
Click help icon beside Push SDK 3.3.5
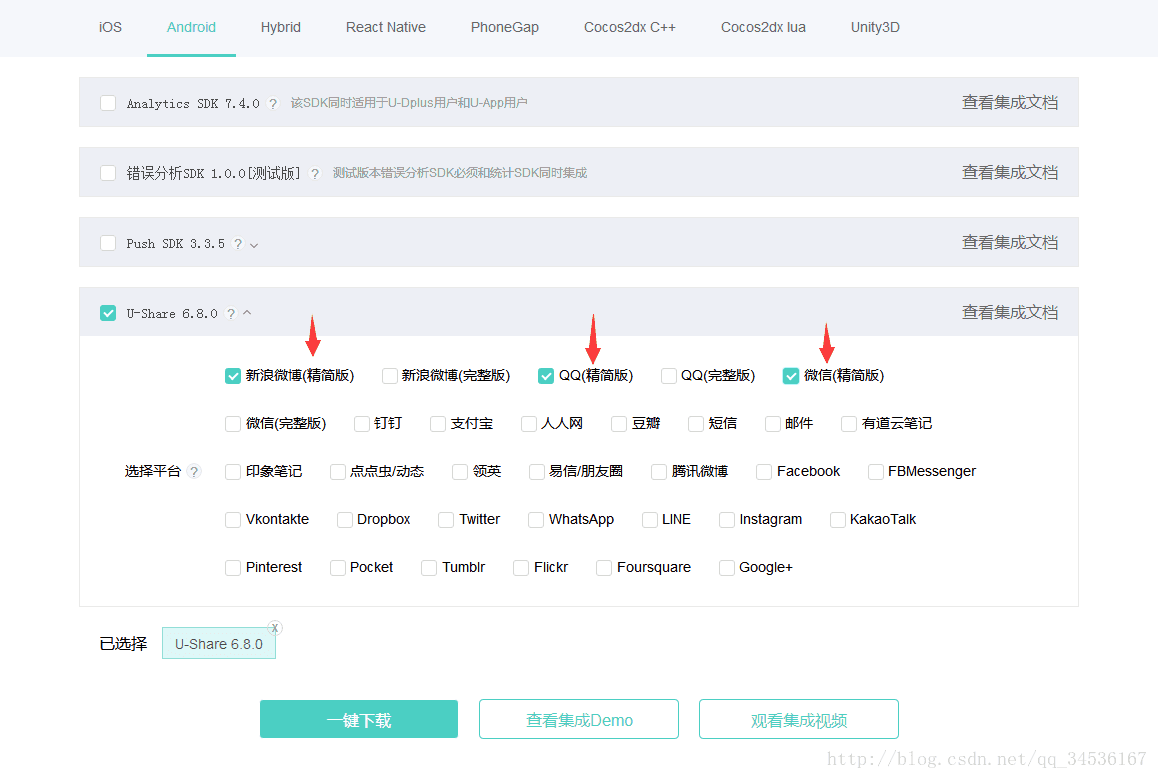tap(238, 244)
